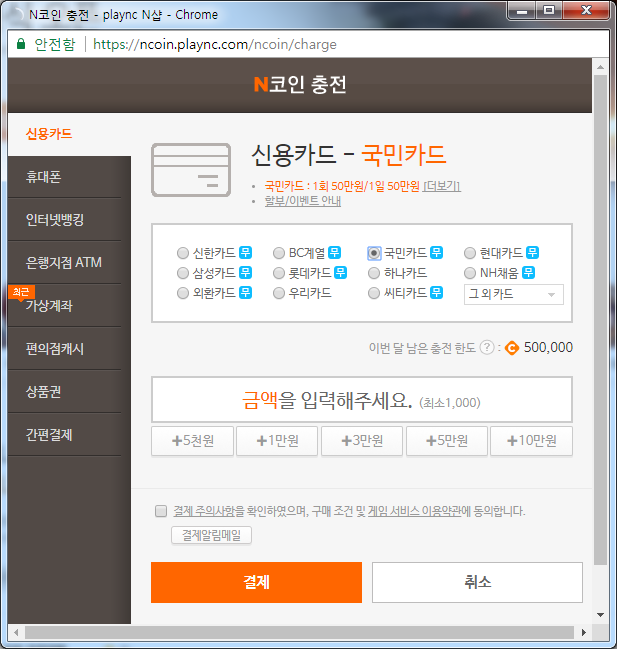The width and height of the screenshot is (617, 649).
Task: Click the orange N coin icon
Action: click(511, 348)
